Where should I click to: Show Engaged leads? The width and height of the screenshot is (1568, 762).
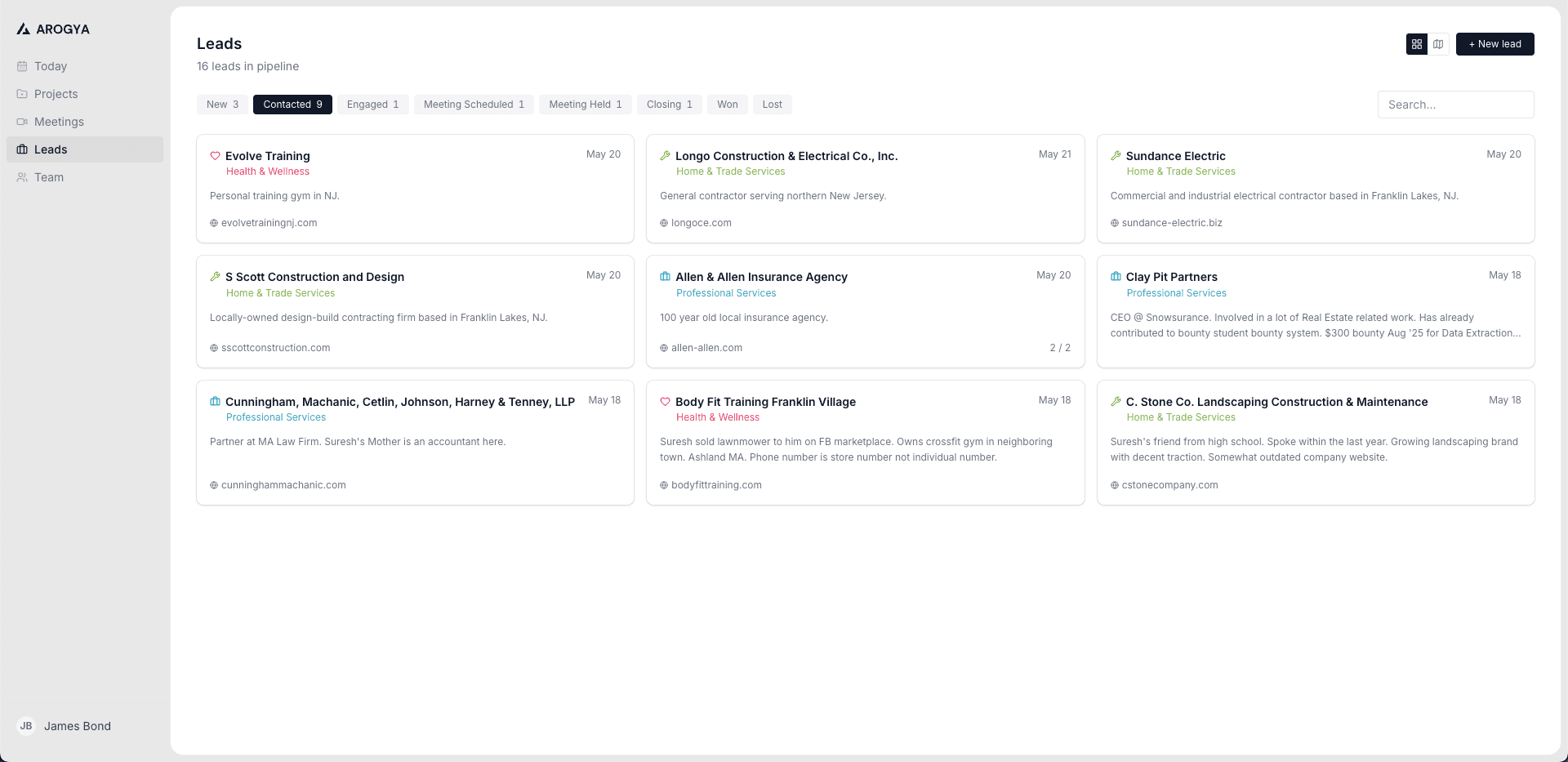tap(372, 105)
